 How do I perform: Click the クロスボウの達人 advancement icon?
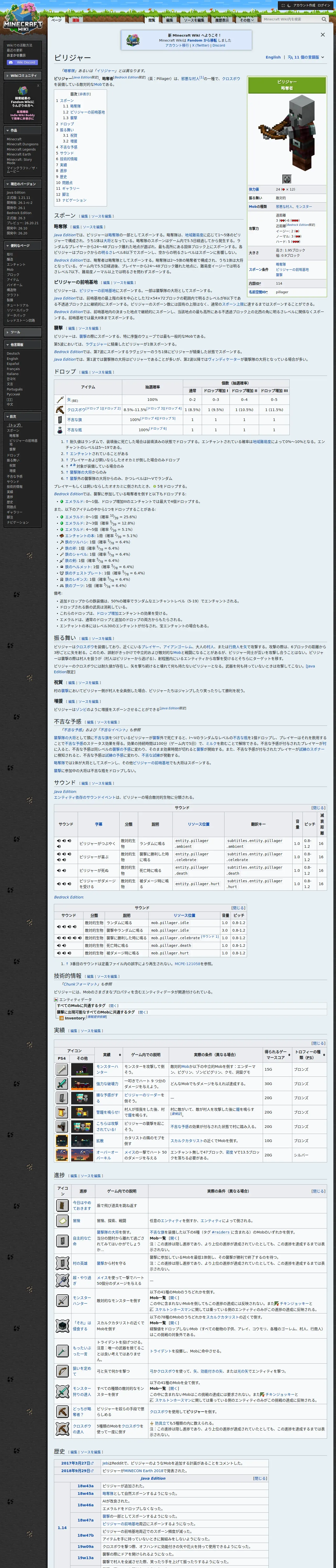coord(62,1429)
